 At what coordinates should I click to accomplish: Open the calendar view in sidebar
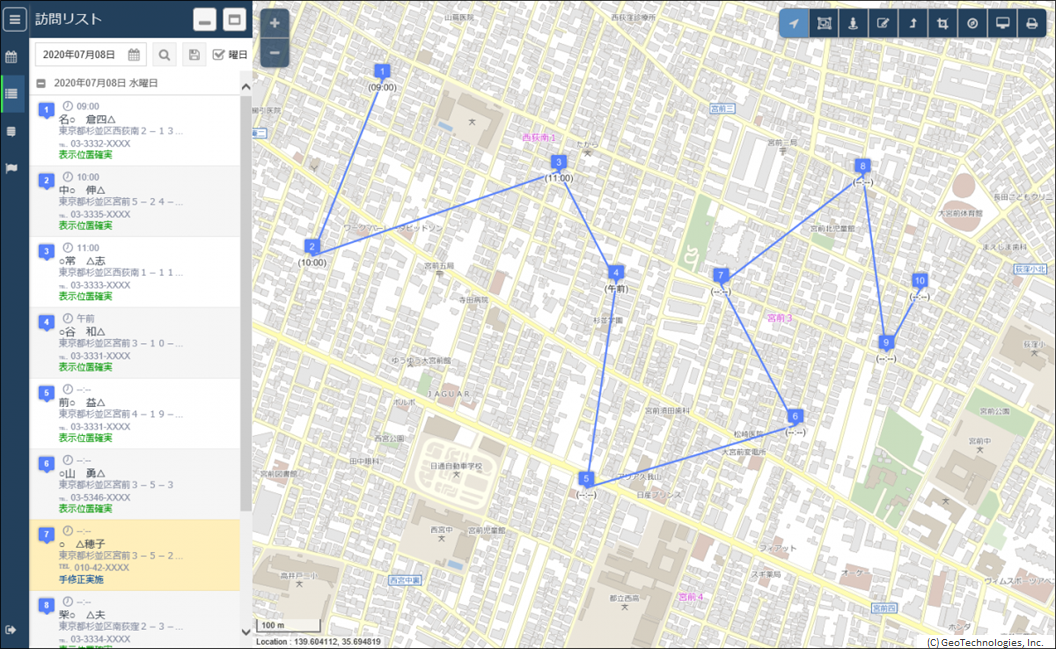(x=11, y=57)
